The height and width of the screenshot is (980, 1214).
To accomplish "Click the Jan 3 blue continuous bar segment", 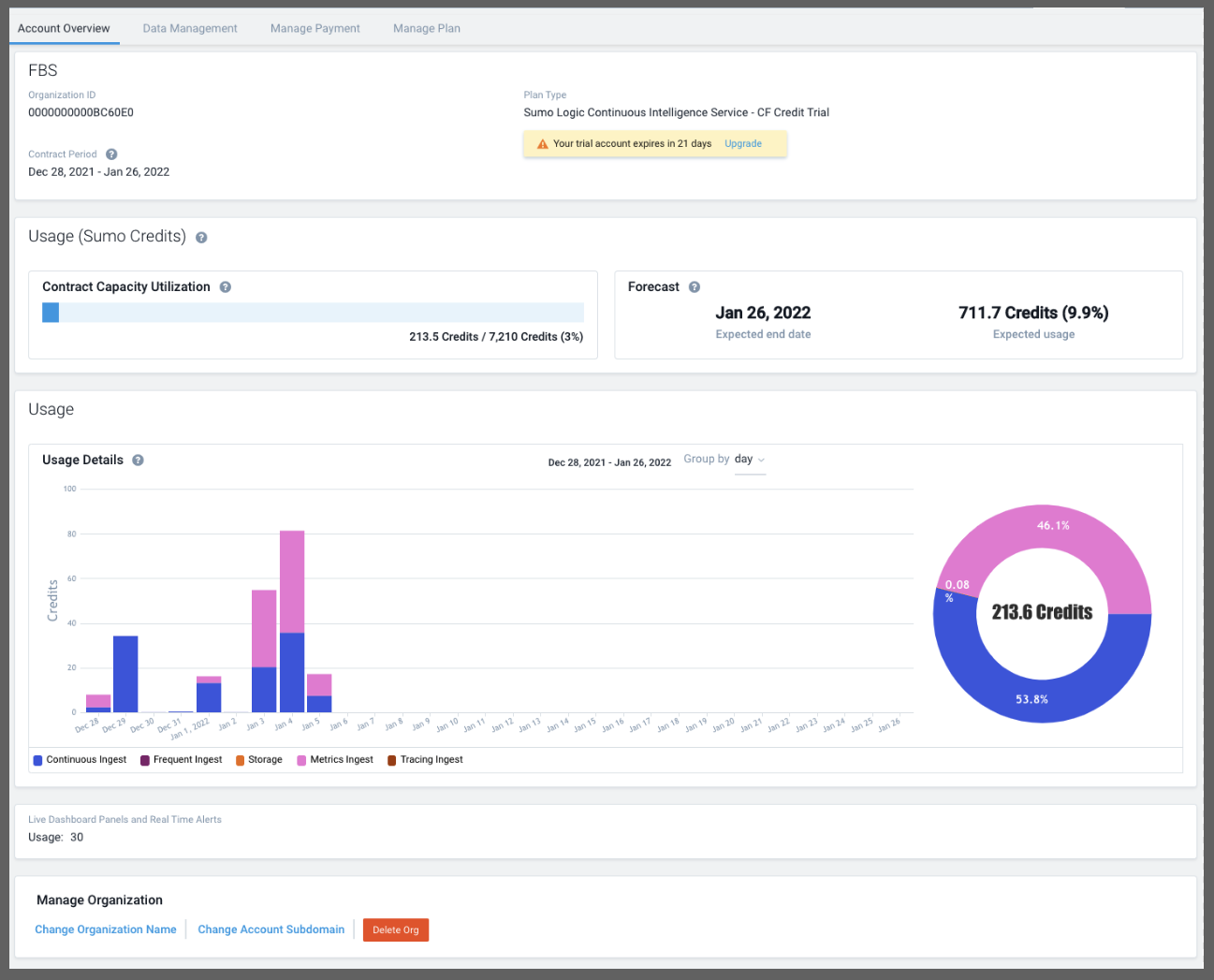I will 264,690.
